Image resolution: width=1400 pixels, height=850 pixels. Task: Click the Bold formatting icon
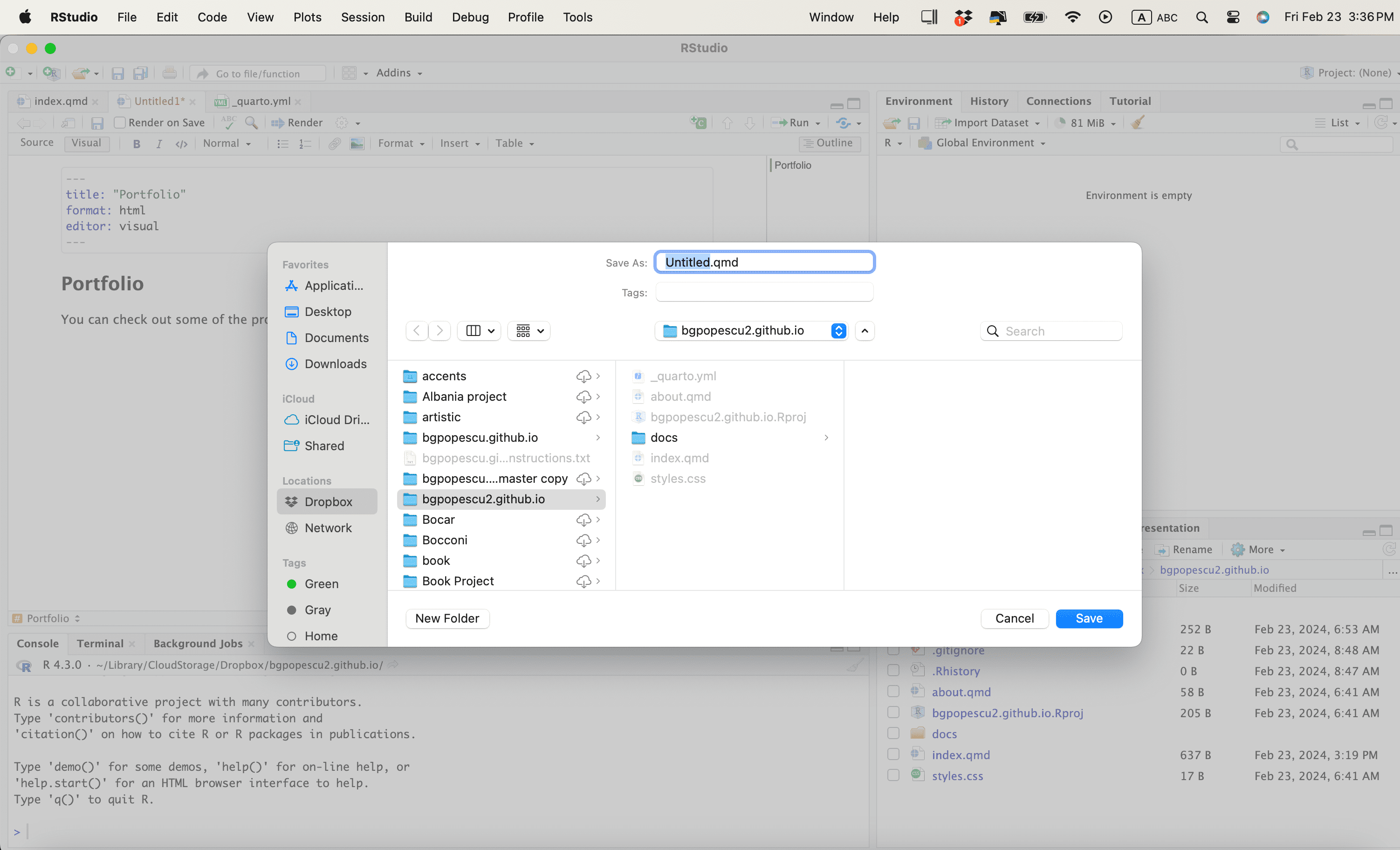(137, 144)
